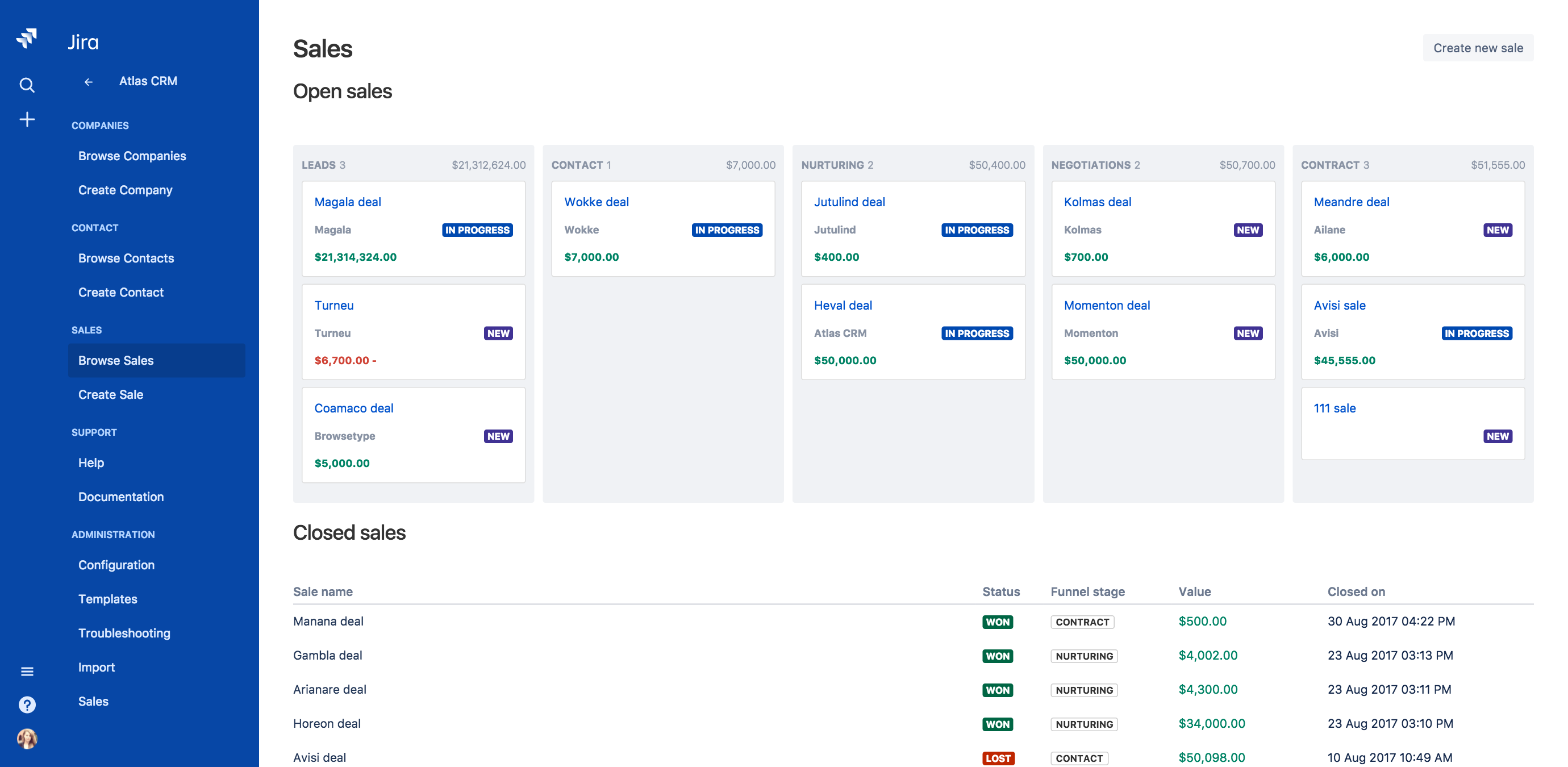This screenshot has width=1568, height=767.
Task: Click the hamburger menu icon at bottom left
Action: click(x=27, y=670)
